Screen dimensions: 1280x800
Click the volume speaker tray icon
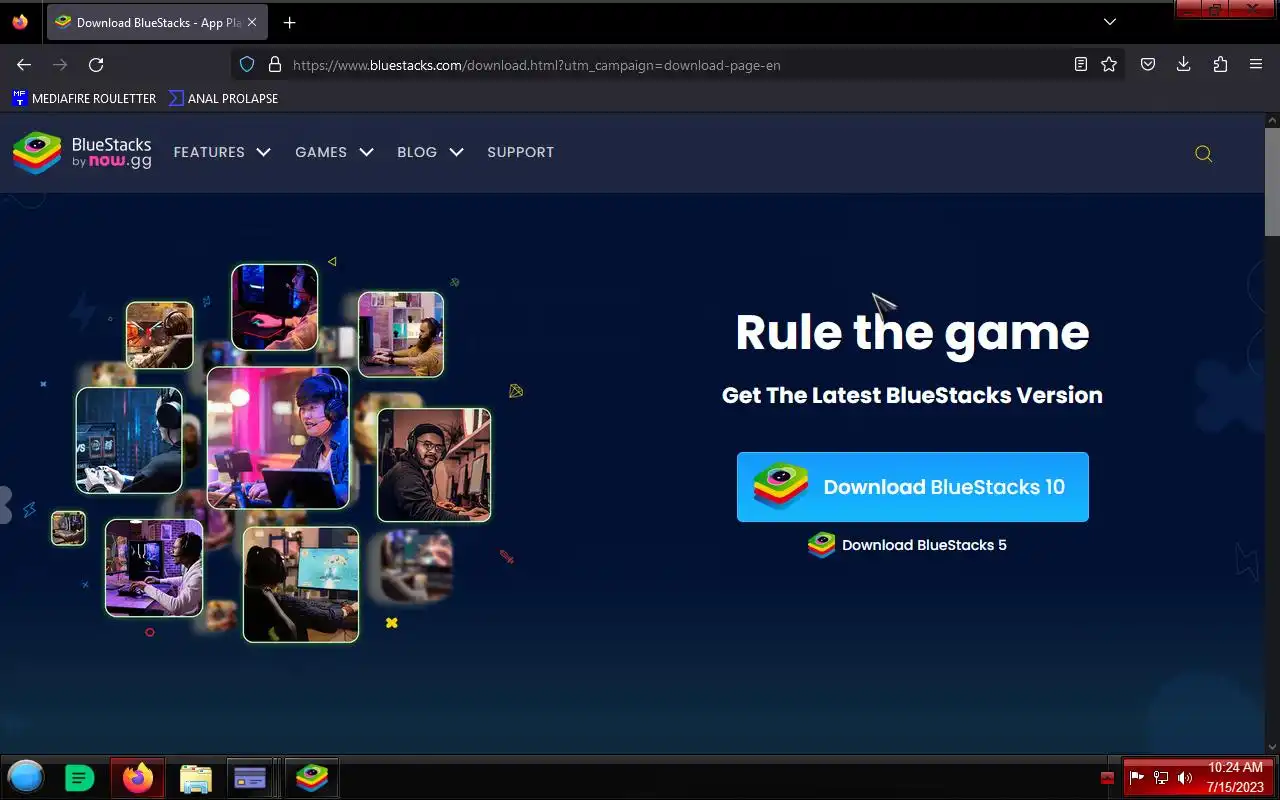click(x=1185, y=777)
